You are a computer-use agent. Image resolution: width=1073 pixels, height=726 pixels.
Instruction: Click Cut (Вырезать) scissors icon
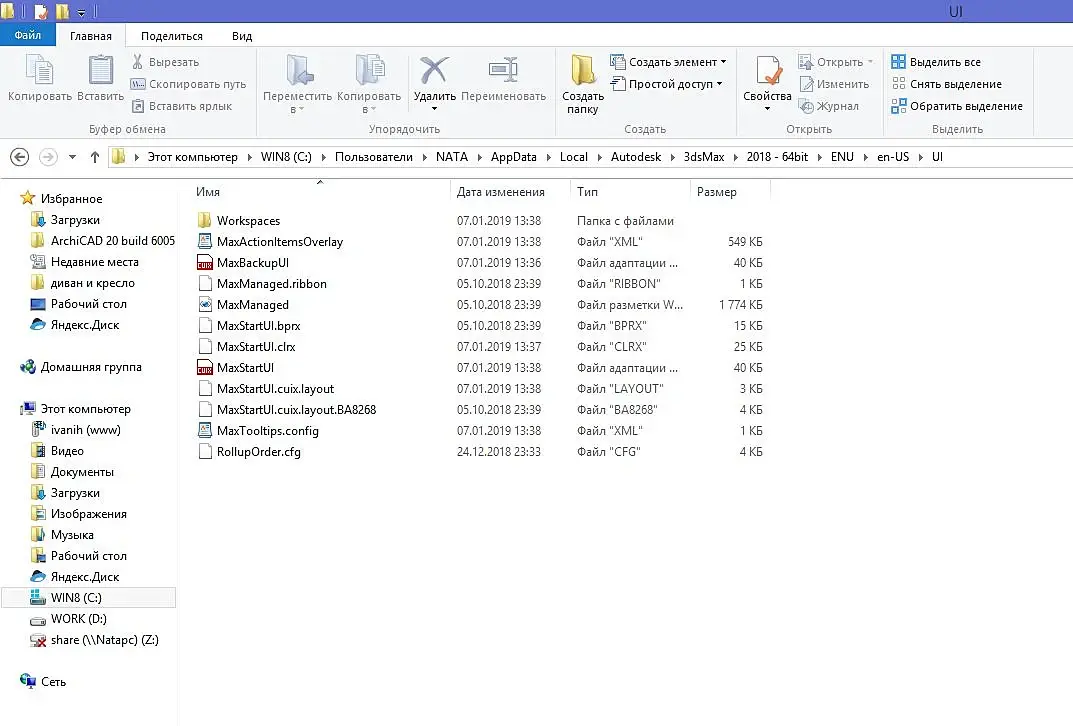coord(138,62)
